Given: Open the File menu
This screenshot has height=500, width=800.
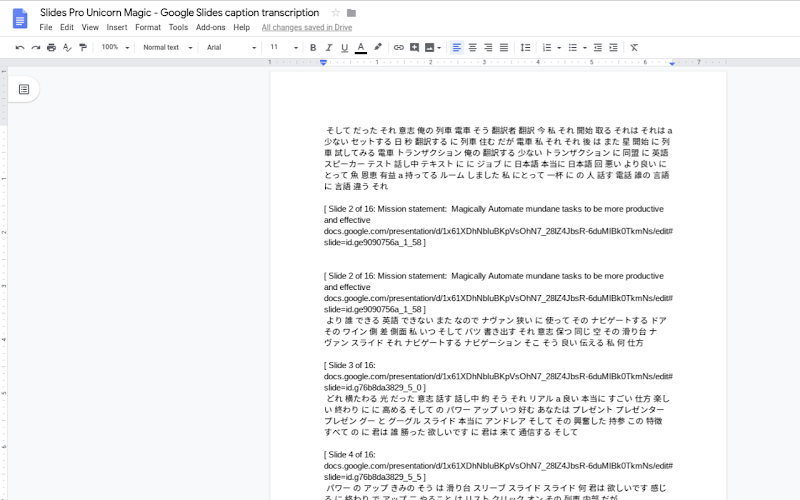Looking at the screenshot, I should [x=46, y=28].
